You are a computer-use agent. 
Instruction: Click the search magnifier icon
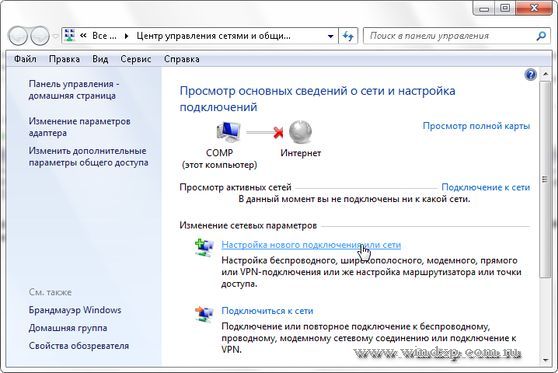click(x=541, y=36)
